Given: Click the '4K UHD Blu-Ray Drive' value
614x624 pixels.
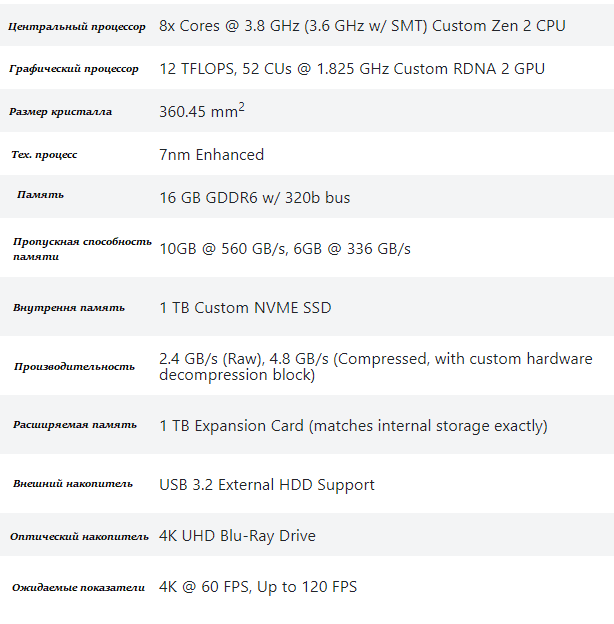Looking at the screenshot, I should point(237,536).
